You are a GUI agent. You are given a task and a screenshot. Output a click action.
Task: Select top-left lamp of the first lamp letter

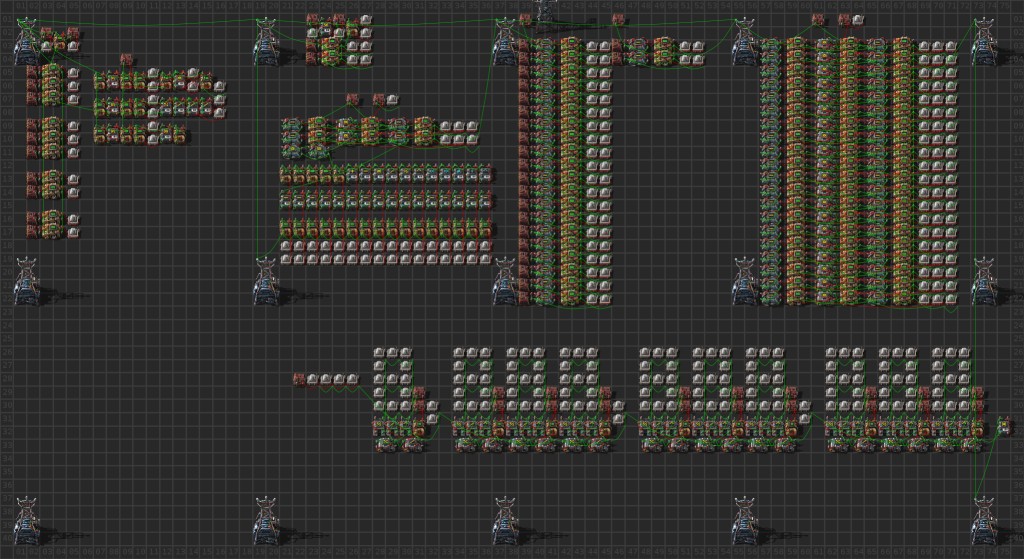(x=379, y=353)
